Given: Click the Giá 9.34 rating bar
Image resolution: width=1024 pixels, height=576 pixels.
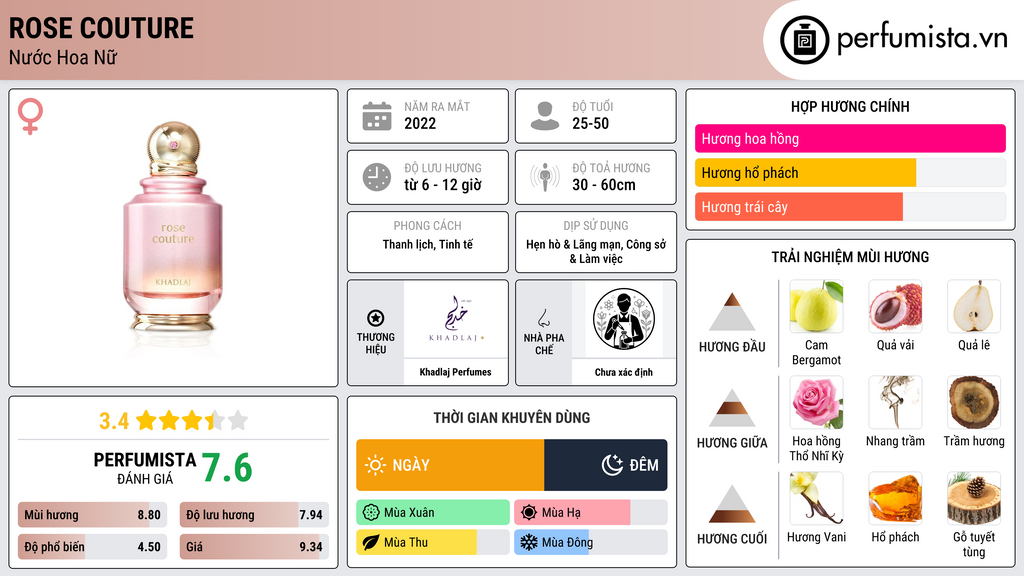Looking at the screenshot, I should 254,547.
